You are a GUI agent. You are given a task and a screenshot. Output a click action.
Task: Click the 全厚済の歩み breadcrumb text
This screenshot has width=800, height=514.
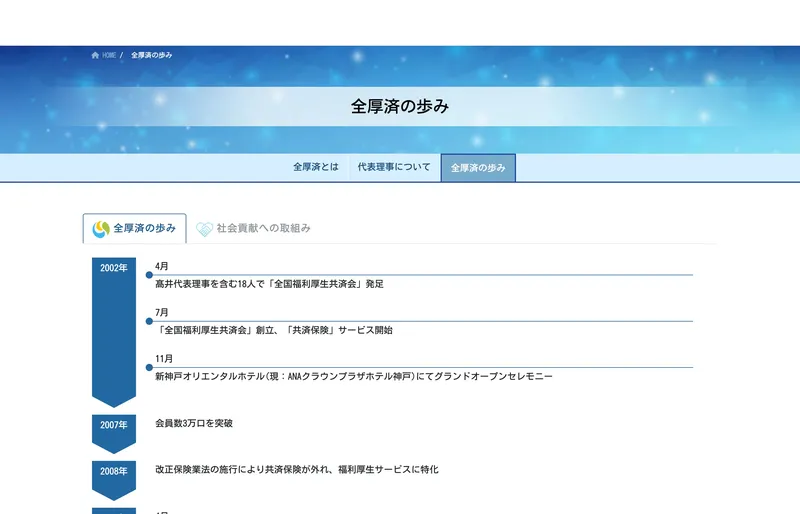click(152, 55)
